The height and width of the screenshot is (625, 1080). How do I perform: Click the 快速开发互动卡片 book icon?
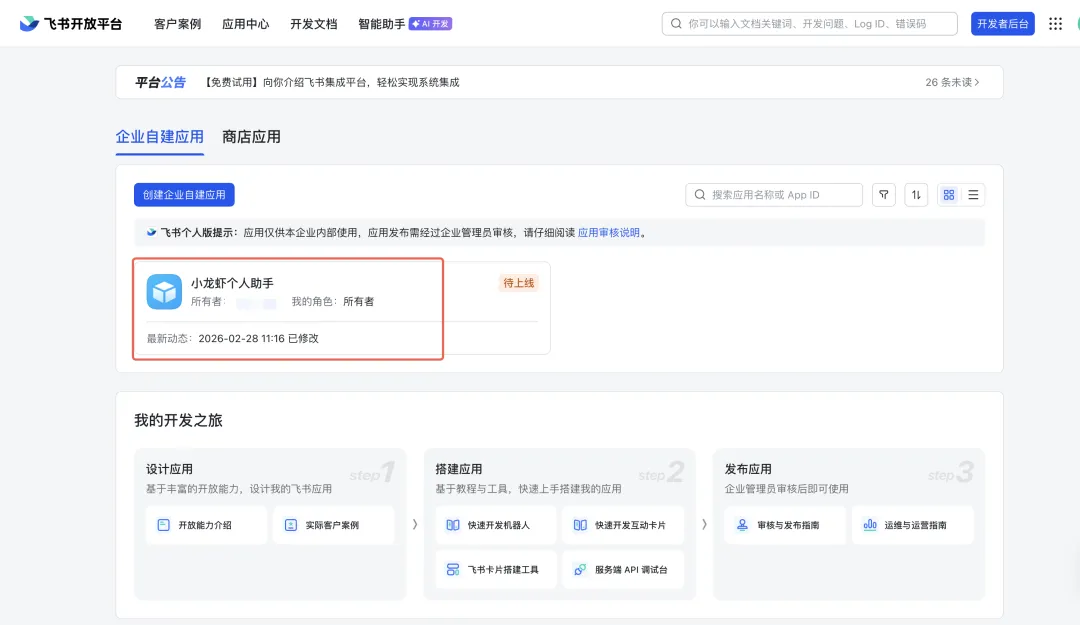pyautogui.click(x=580, y=525)
